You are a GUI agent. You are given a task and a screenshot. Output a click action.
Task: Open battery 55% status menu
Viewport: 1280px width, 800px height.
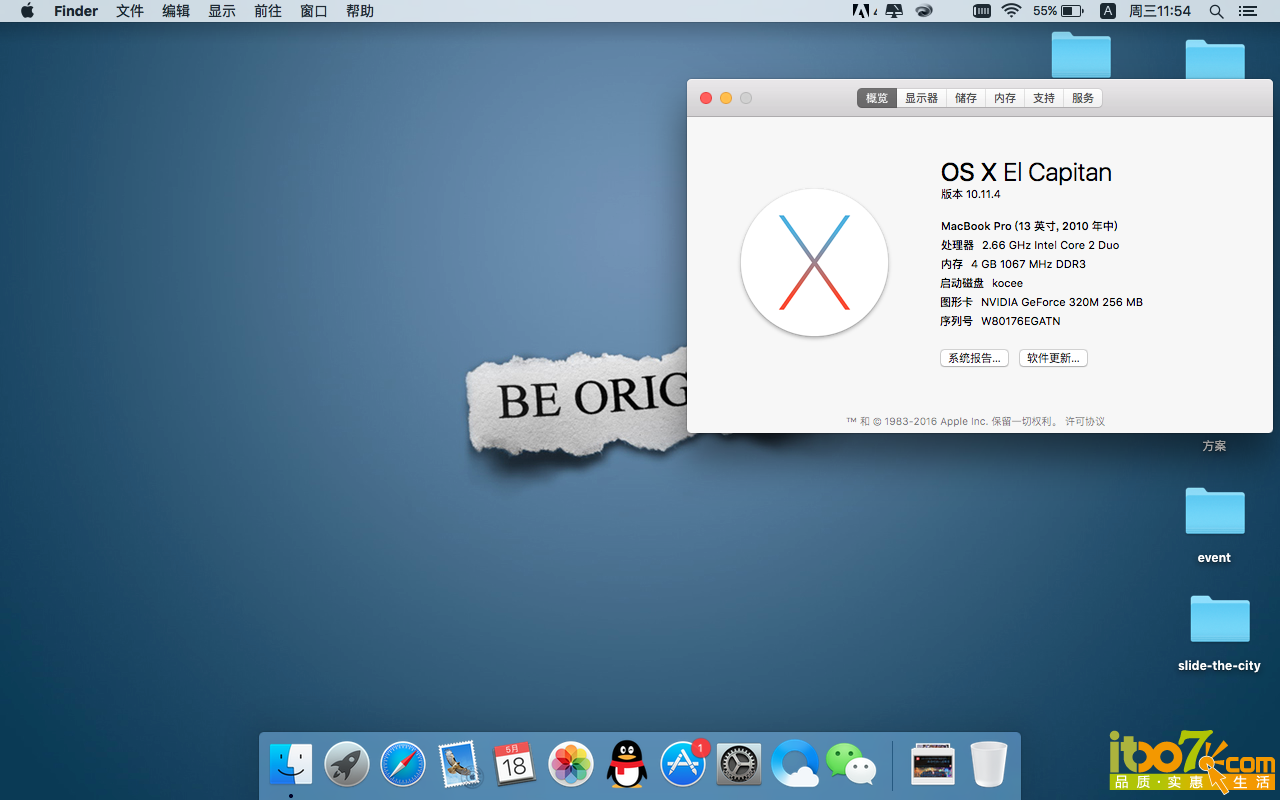coord(1059,11)
